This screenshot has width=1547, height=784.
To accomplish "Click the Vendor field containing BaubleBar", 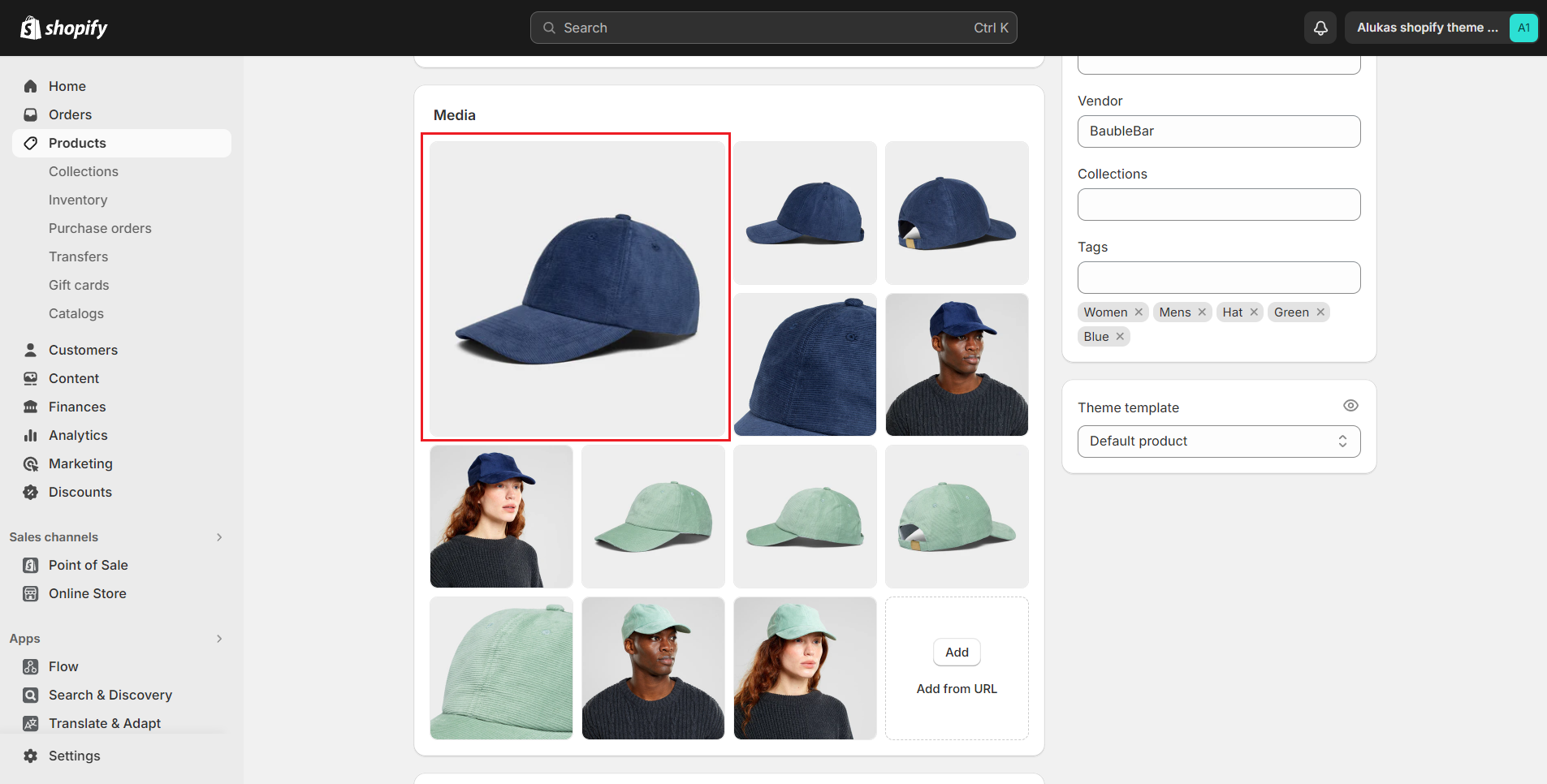I will (x=1218, y=131).
